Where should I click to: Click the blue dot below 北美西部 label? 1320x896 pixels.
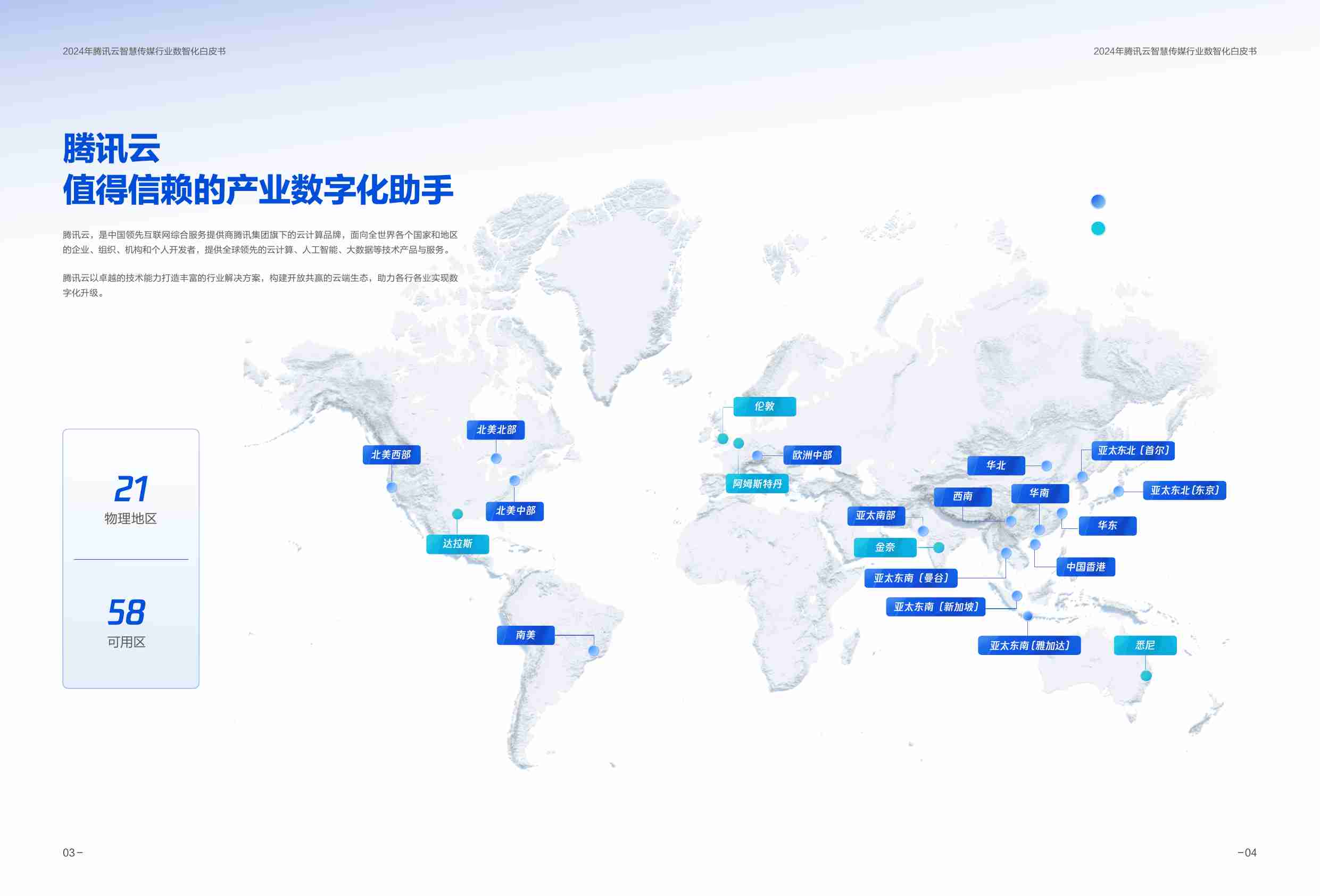click(392, 487)
